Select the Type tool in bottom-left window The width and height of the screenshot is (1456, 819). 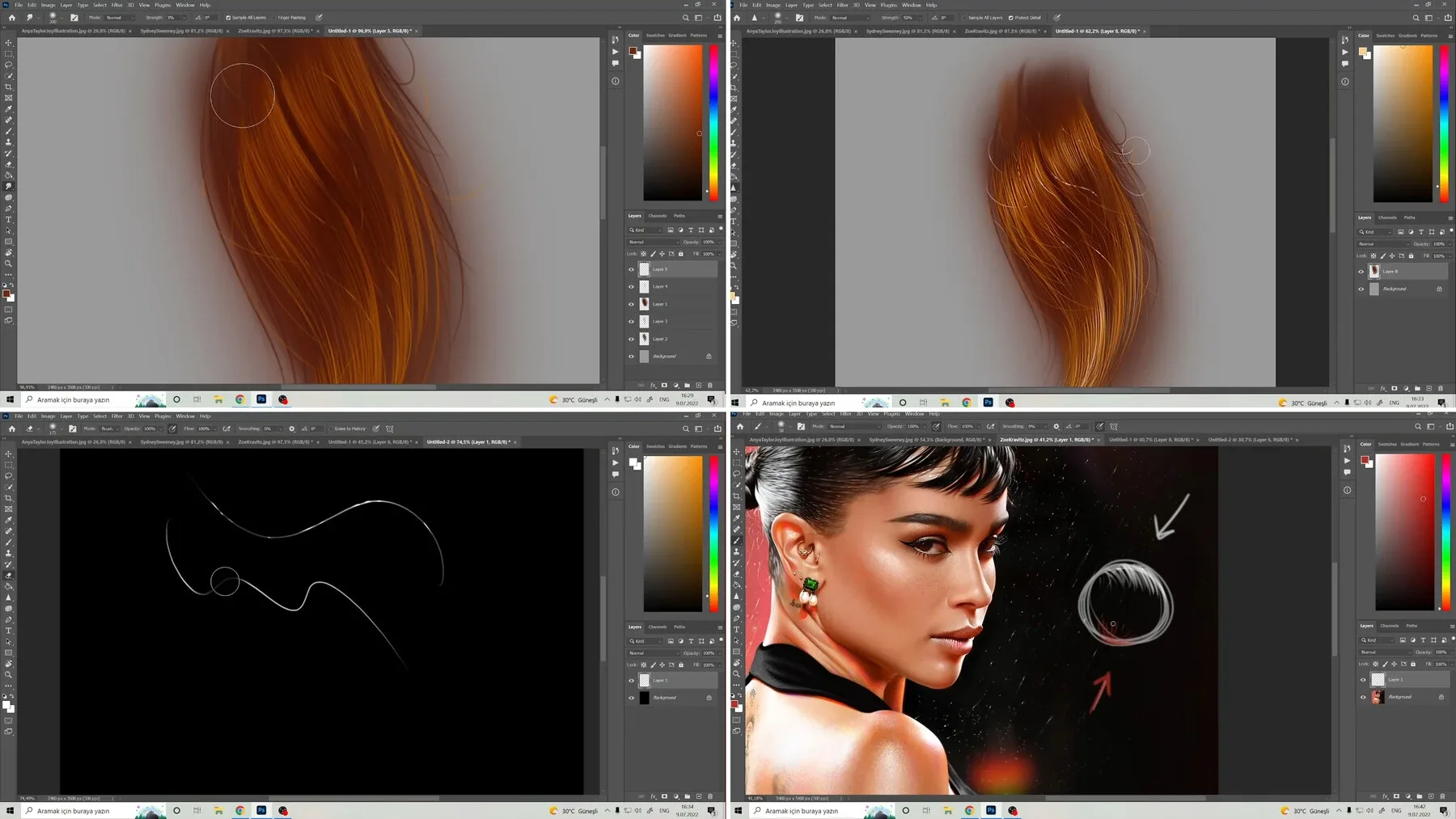click(9, 631)
